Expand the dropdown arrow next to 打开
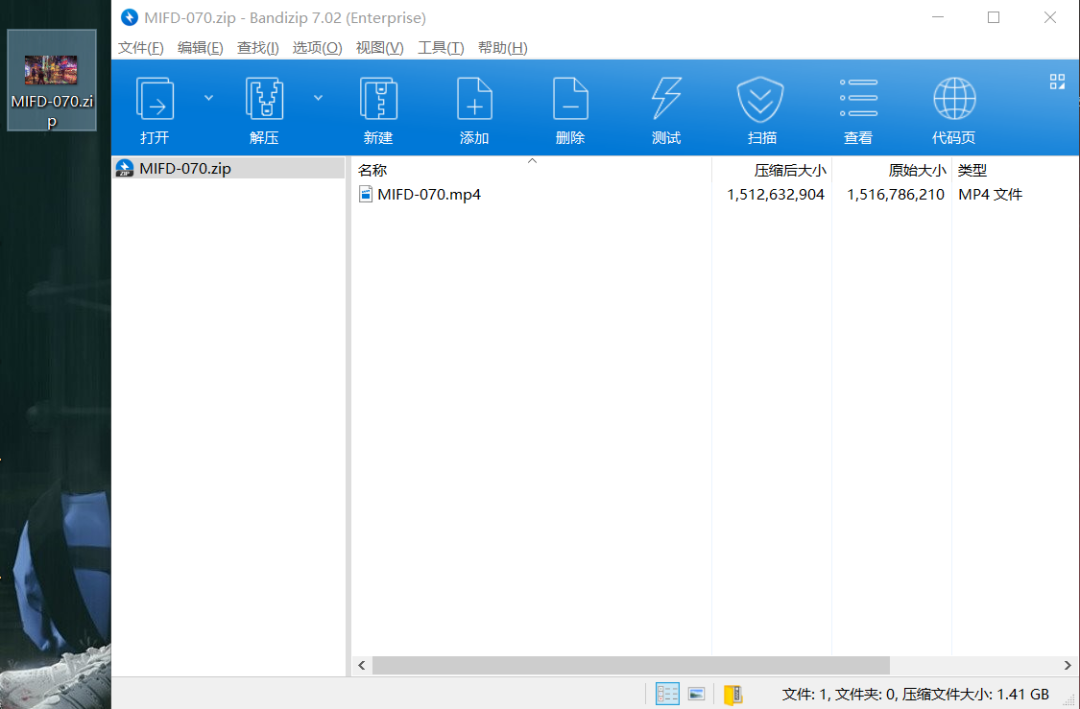This screenshot has height=709, width=1080. click(208, 98)
